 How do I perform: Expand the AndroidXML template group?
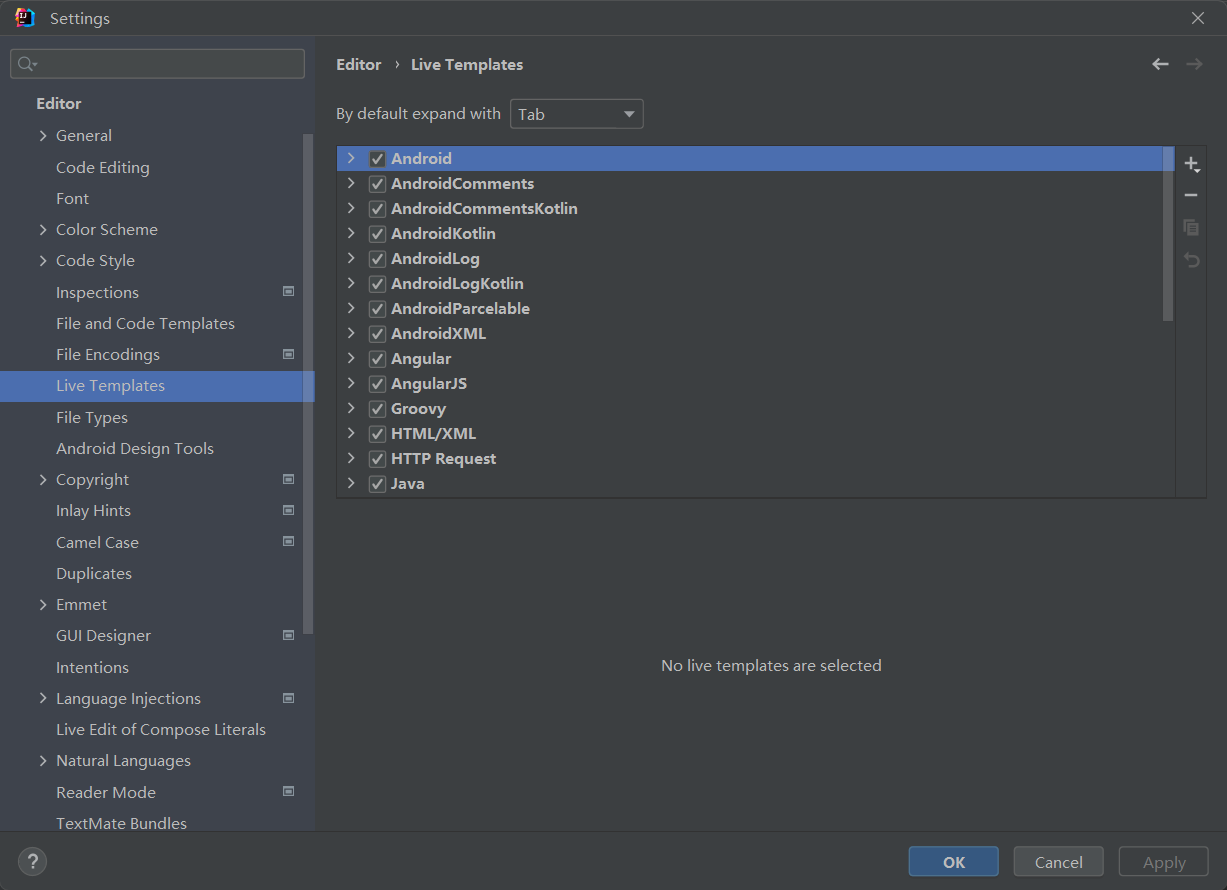point(351,334)
